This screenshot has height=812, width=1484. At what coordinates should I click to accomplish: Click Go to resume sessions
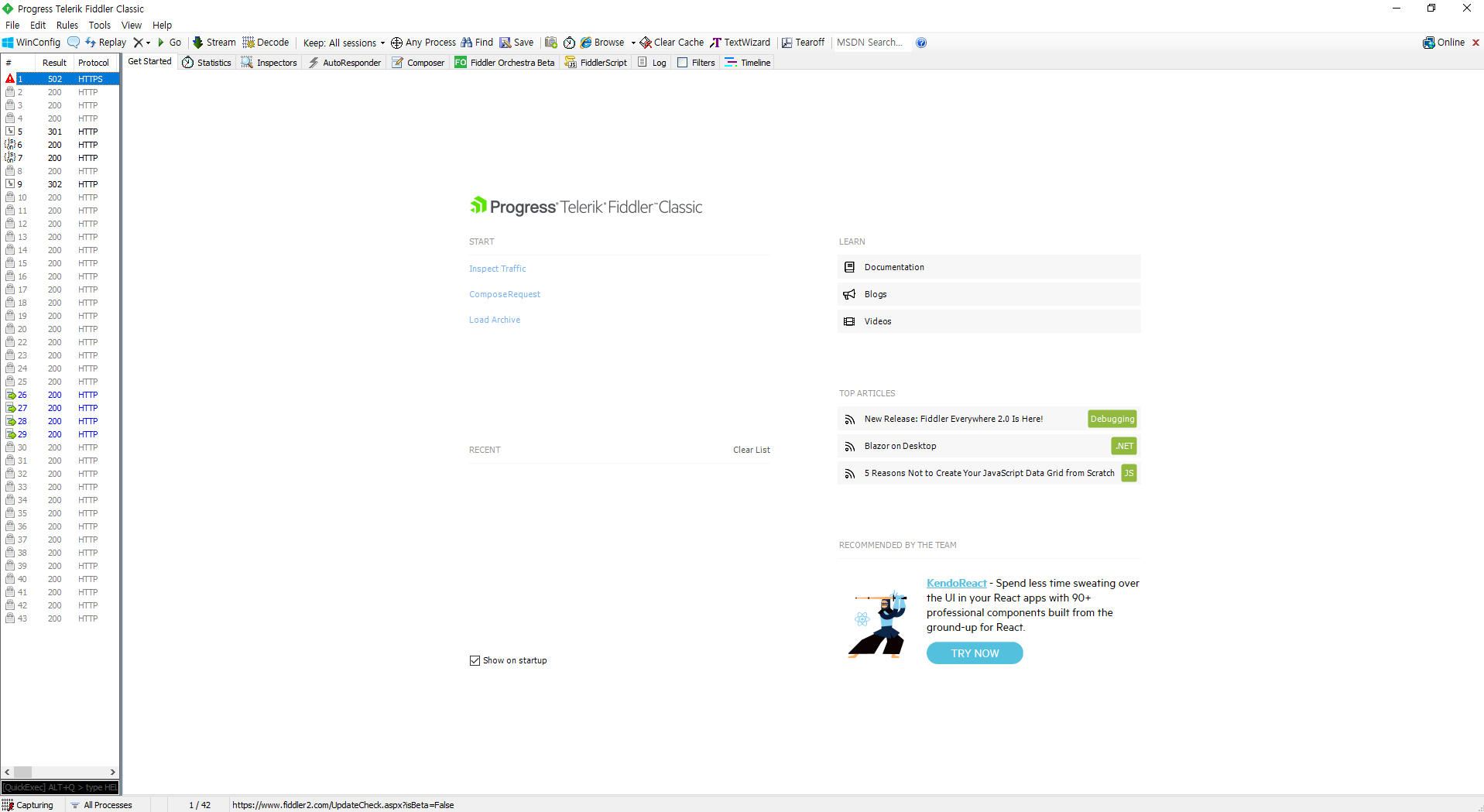pos(170,43)
